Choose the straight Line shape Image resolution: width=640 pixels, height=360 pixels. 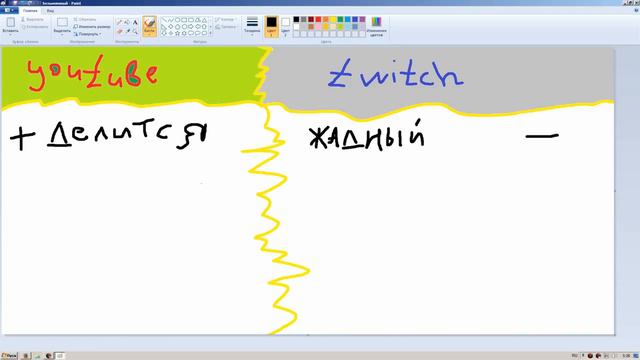(x=164, y=20)
